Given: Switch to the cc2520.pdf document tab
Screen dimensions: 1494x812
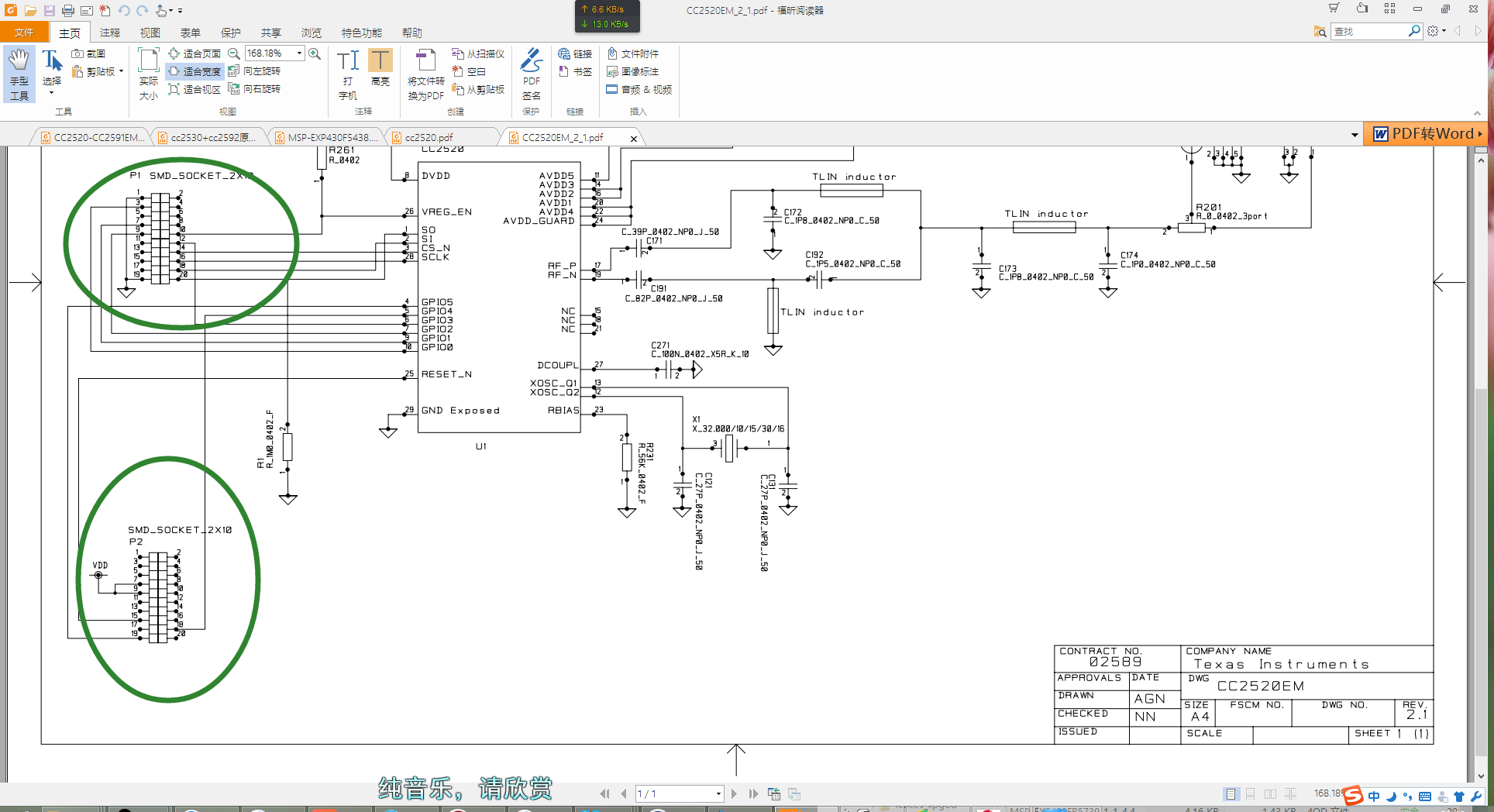Looking at the screenshot, I should [x=429, y=138].
